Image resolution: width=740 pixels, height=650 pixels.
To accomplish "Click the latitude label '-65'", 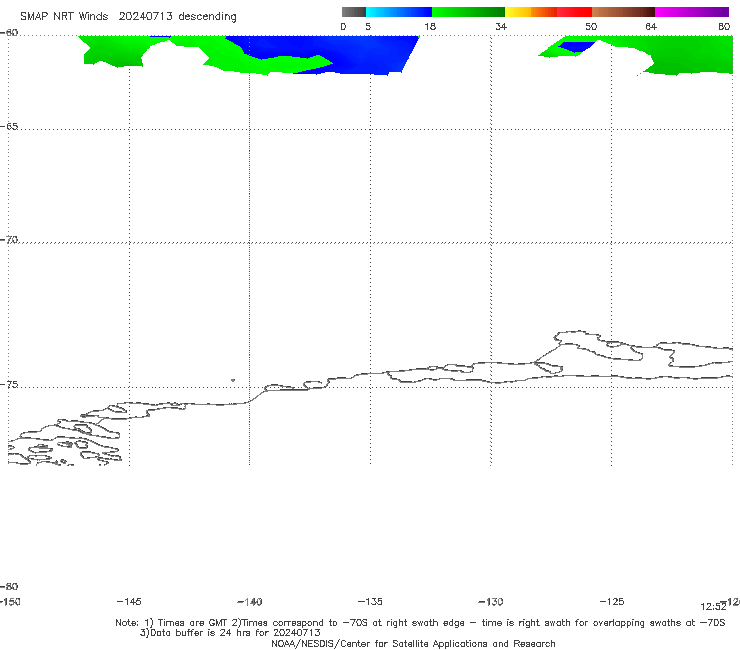I will [9, 127].
